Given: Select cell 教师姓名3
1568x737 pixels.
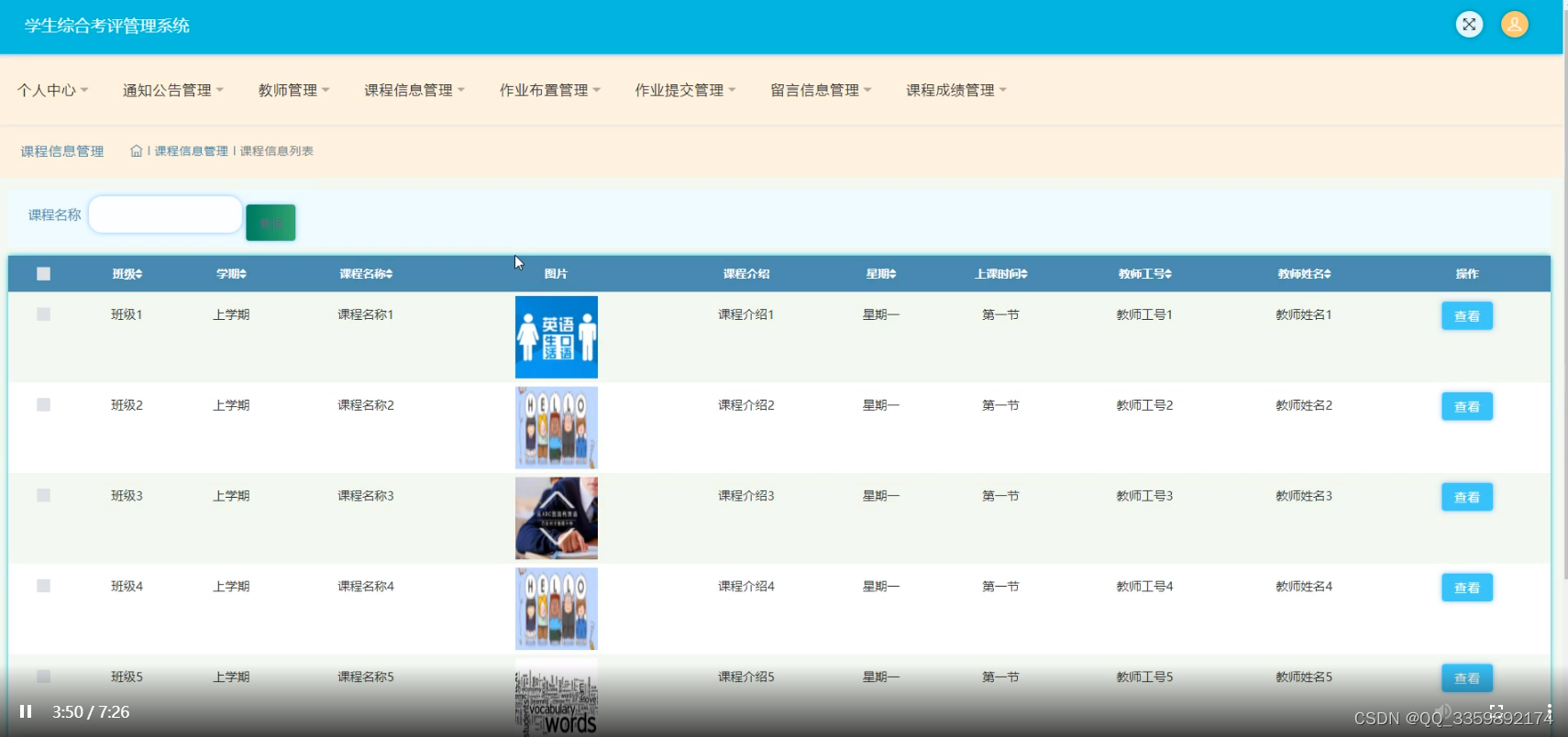Looking at the screenshot, I should point(1304,496).
